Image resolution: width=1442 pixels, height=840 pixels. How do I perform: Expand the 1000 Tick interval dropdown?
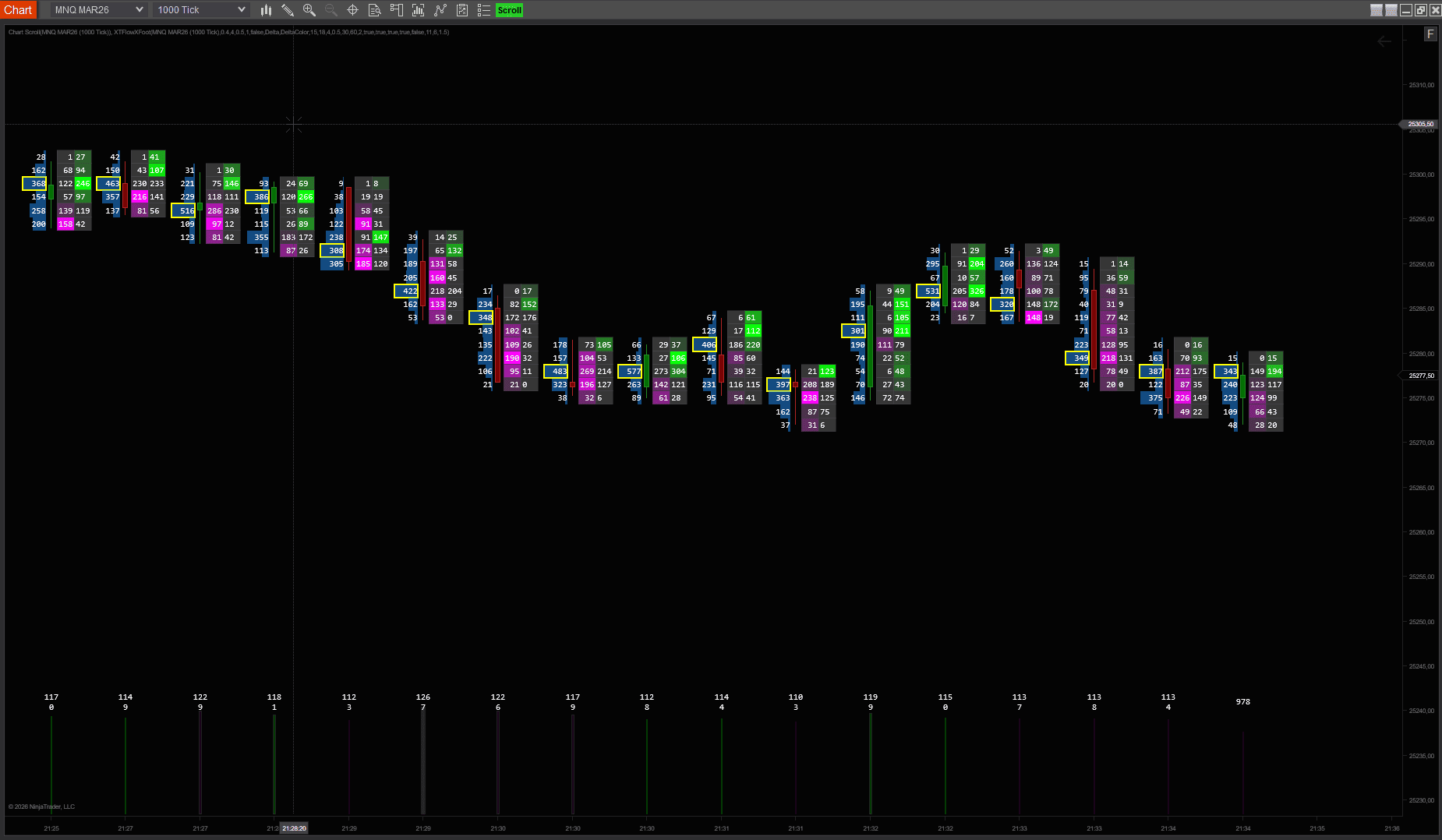pyautogui.click(x=201, y=10)
